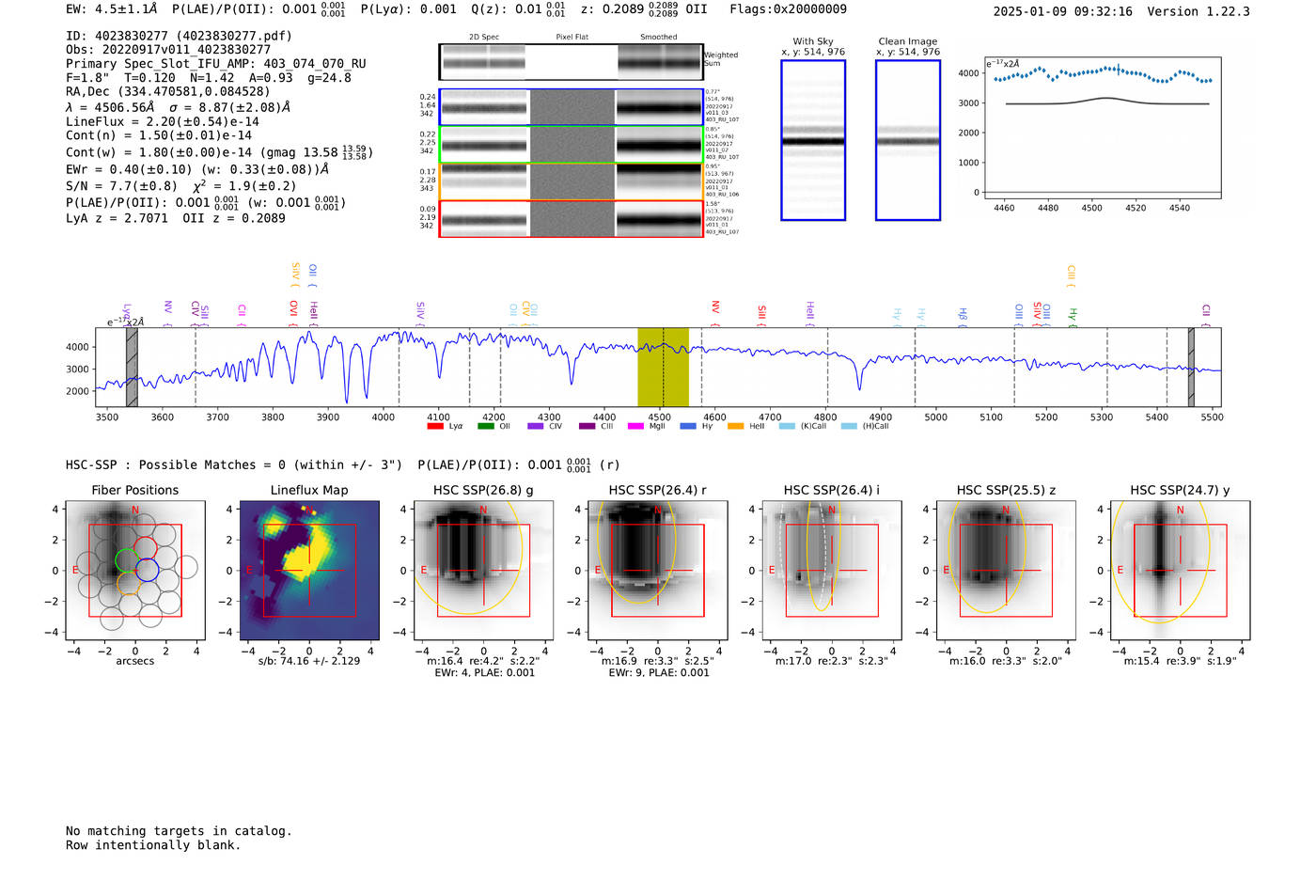This screenshot has width=1316, height=896.
Task: Click the 'Obs: 20220917v011_4023830277' line
Action: click(x=168, y=50)
